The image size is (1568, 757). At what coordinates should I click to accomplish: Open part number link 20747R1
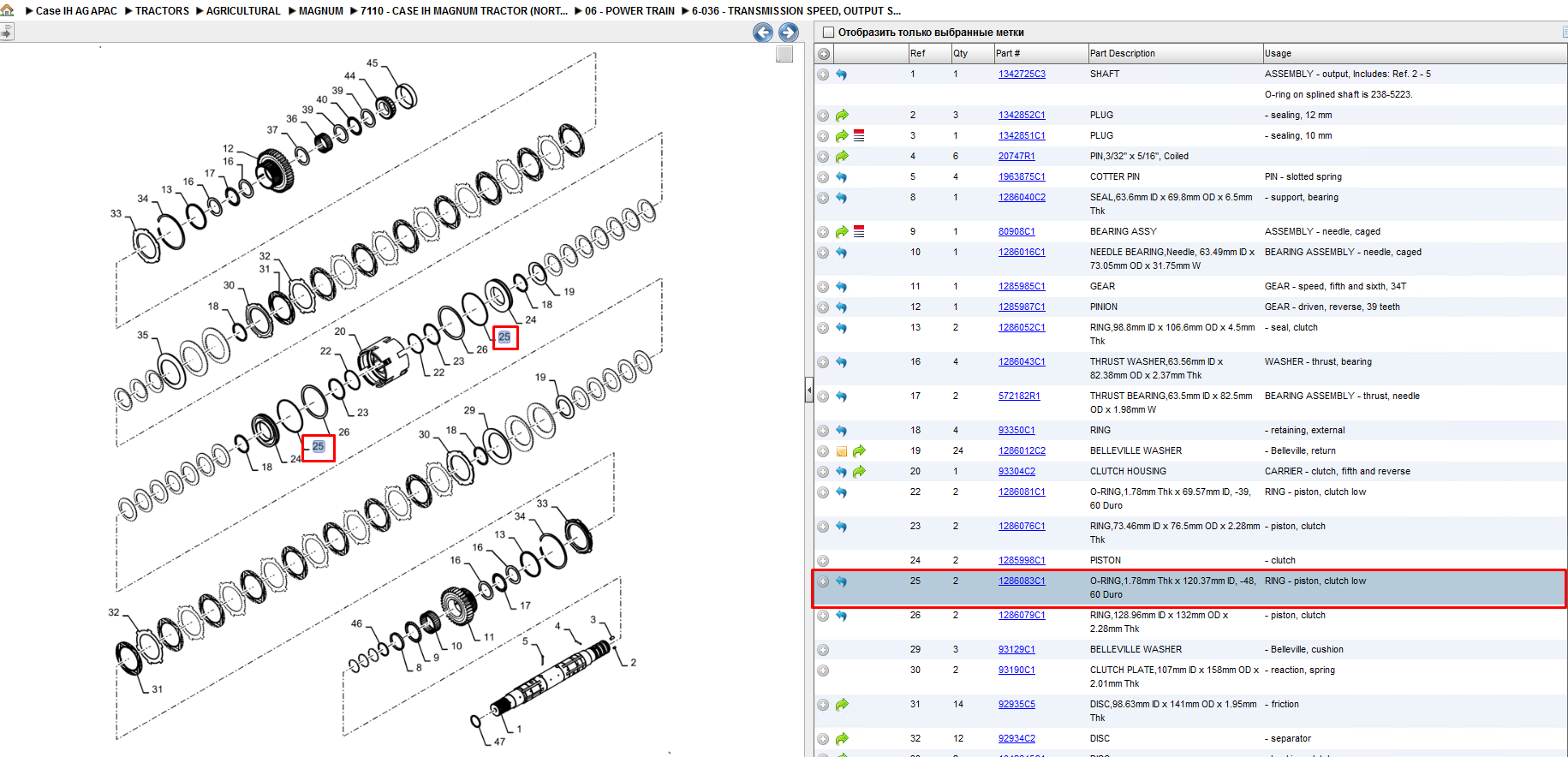[1017, 157]
